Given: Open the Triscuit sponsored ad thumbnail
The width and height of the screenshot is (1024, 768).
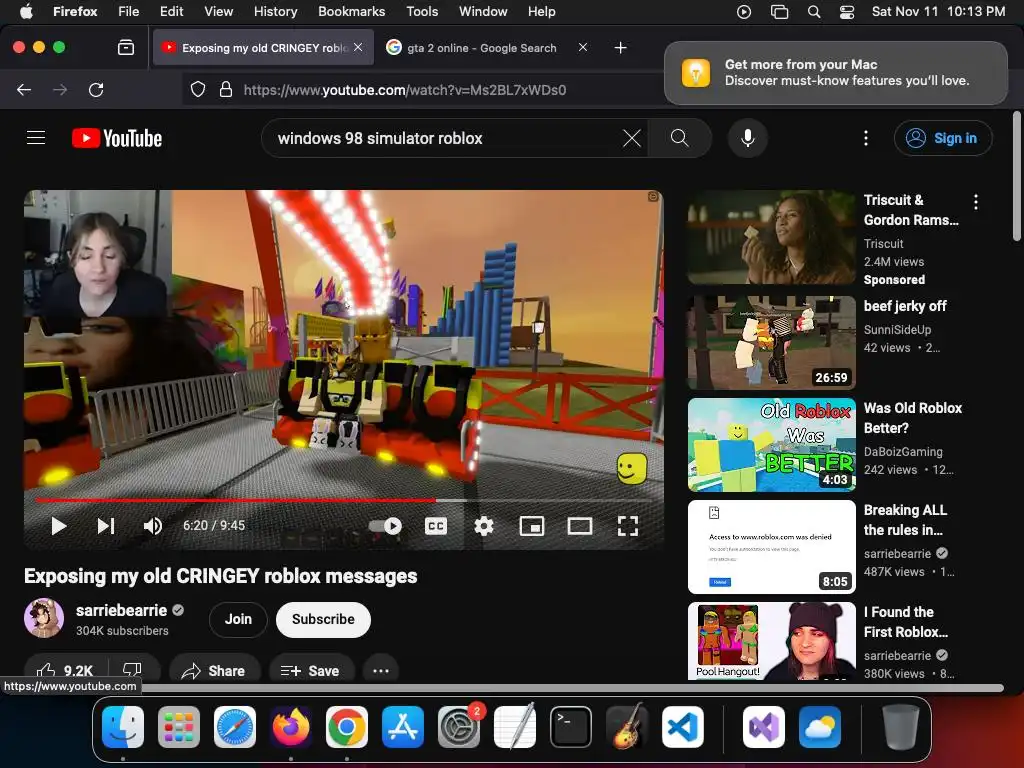Looking at the screenshot, I should [771, 237].
